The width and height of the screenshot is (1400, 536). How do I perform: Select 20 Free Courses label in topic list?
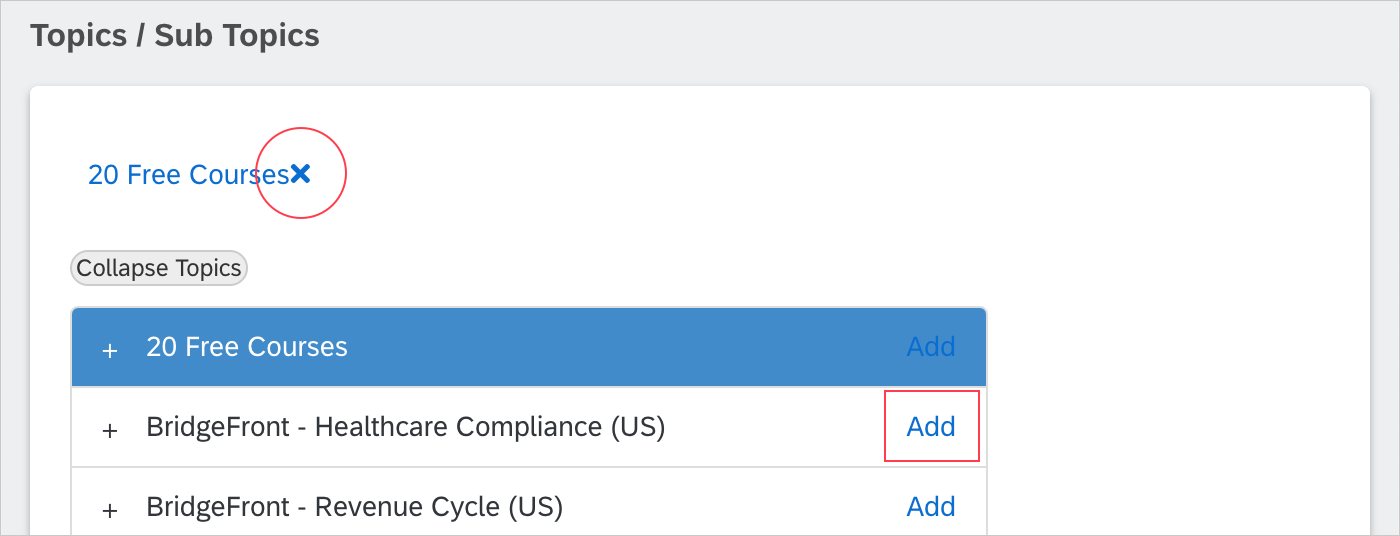click(x=247, y=347)
